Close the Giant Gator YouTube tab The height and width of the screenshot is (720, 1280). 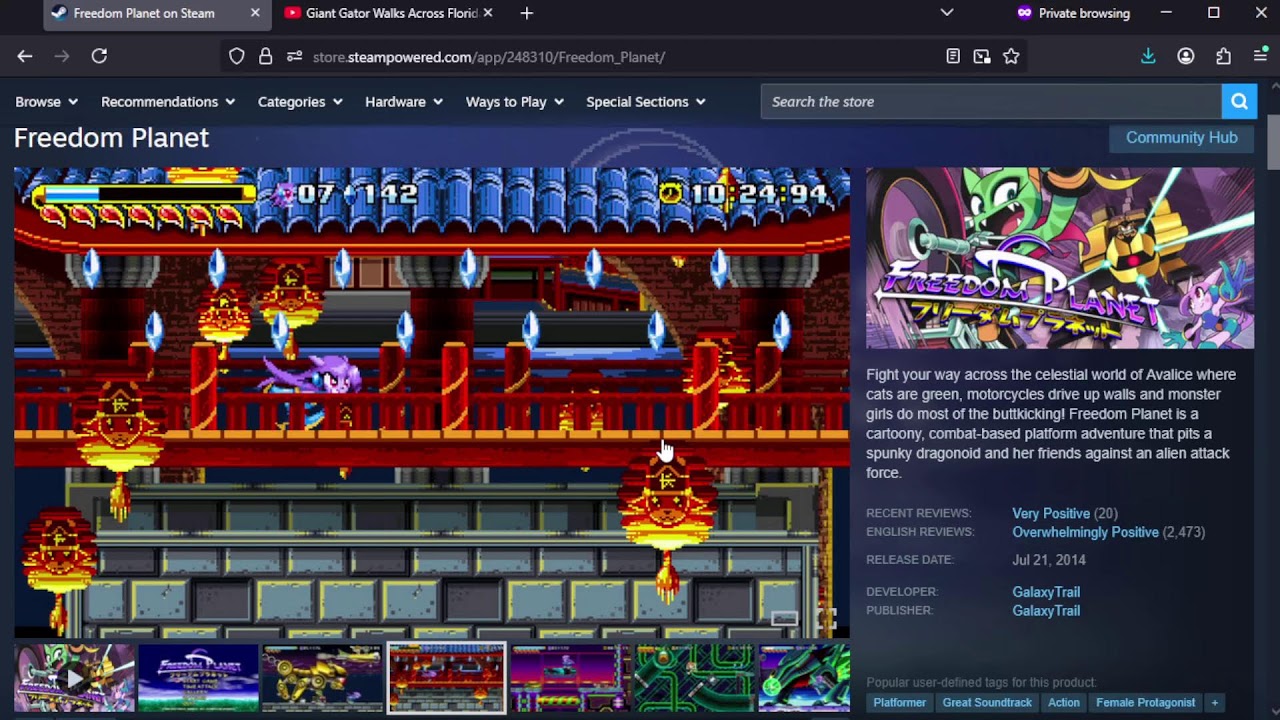click(x=488, y=13)
